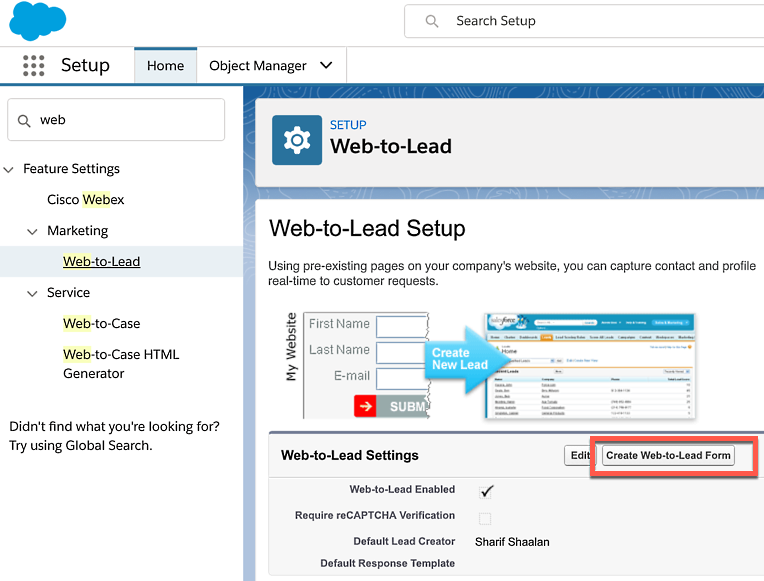
Task: Click the Setup gear icon tile
Action: [x=297, y=140]
